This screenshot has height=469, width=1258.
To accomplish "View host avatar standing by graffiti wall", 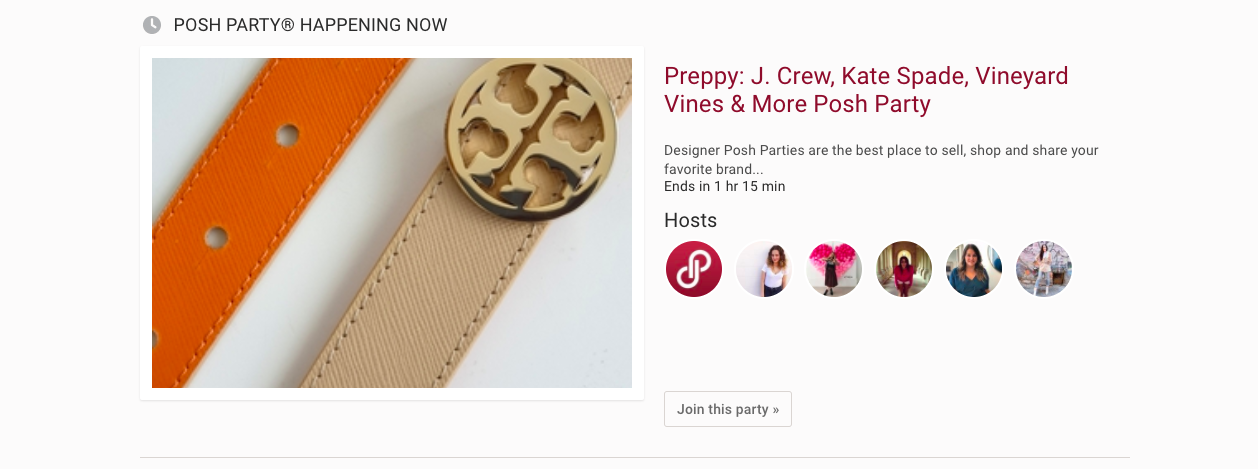I will click(x=1044, y=269).
